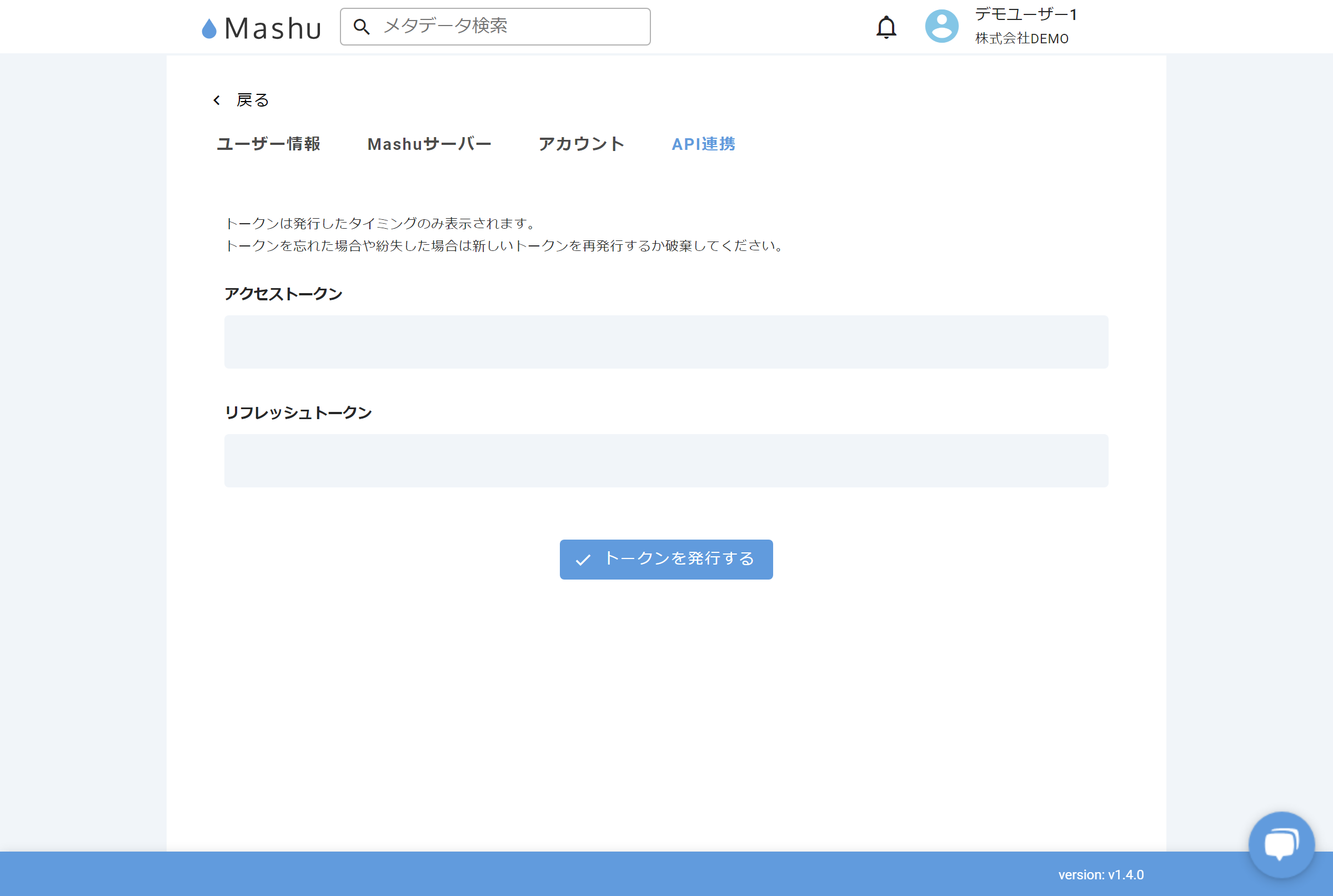Open the デモユーザー1 user menu
1333x896 pixels.
coord(1025,14)
